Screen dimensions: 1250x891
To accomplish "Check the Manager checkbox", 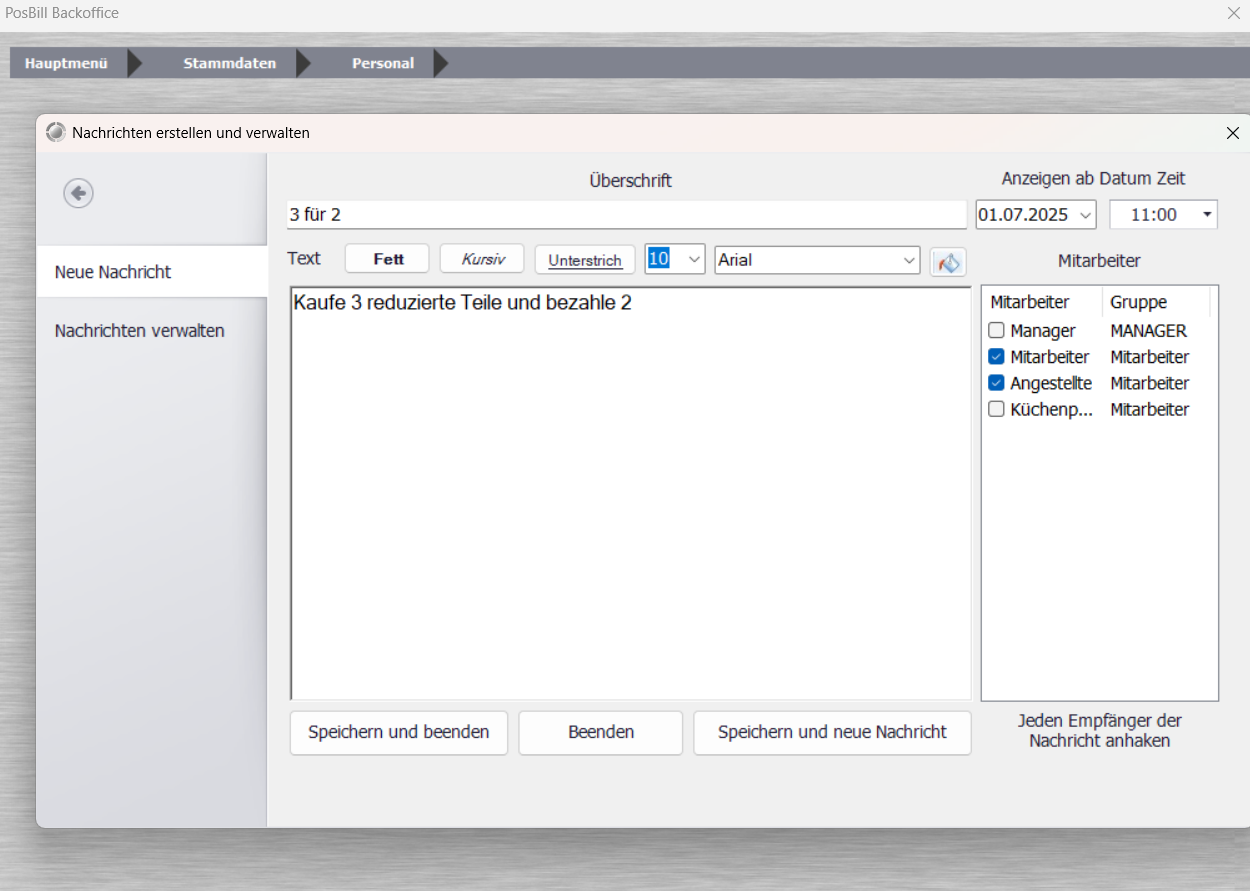I will [x=996, y=331].
